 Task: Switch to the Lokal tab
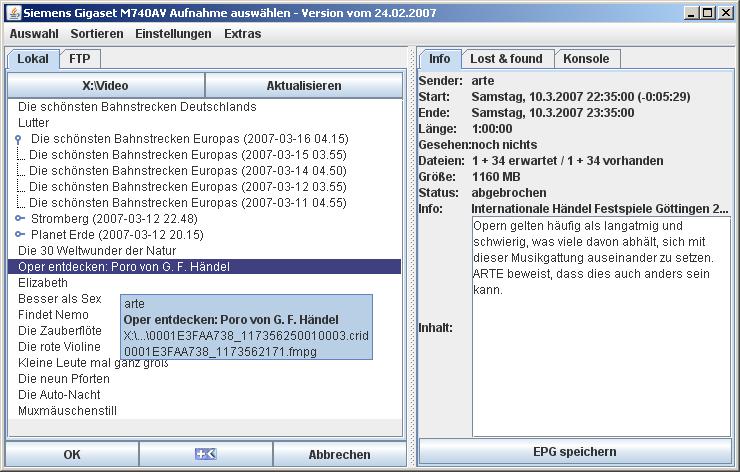pos(33,59)
